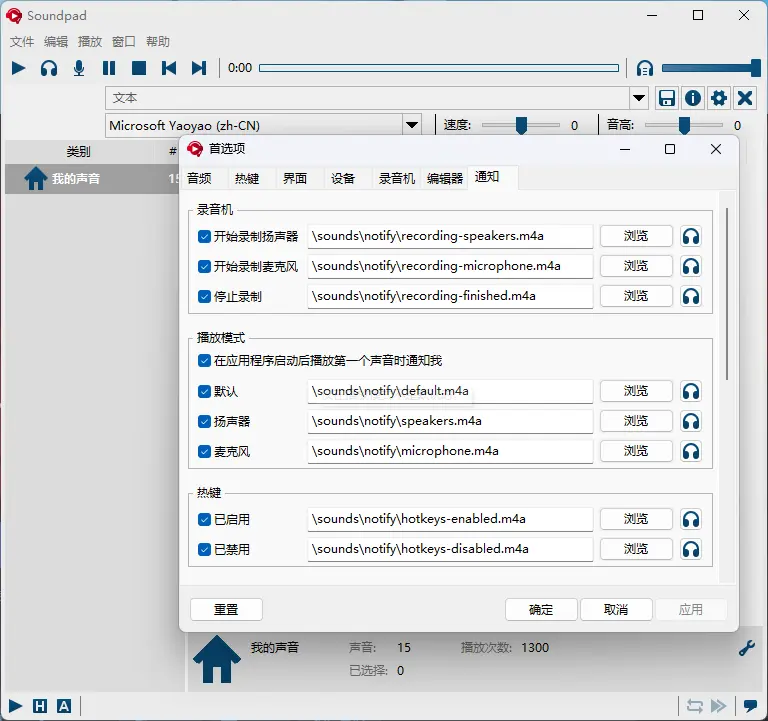Image resolution: width=768 pixels, height=721 pixels.
Task: Close the text-to-speech panel with X icon
Action: point(745,98)
